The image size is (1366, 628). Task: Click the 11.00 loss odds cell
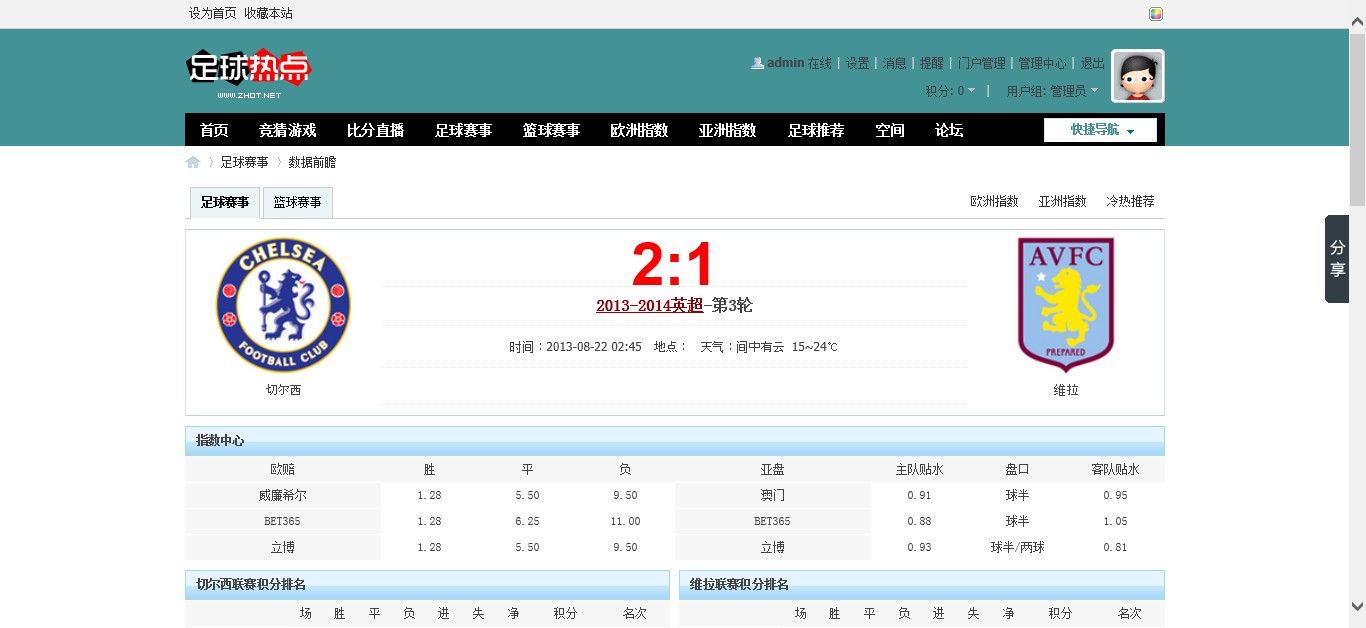pyautogui.click(x=625, y=521)
